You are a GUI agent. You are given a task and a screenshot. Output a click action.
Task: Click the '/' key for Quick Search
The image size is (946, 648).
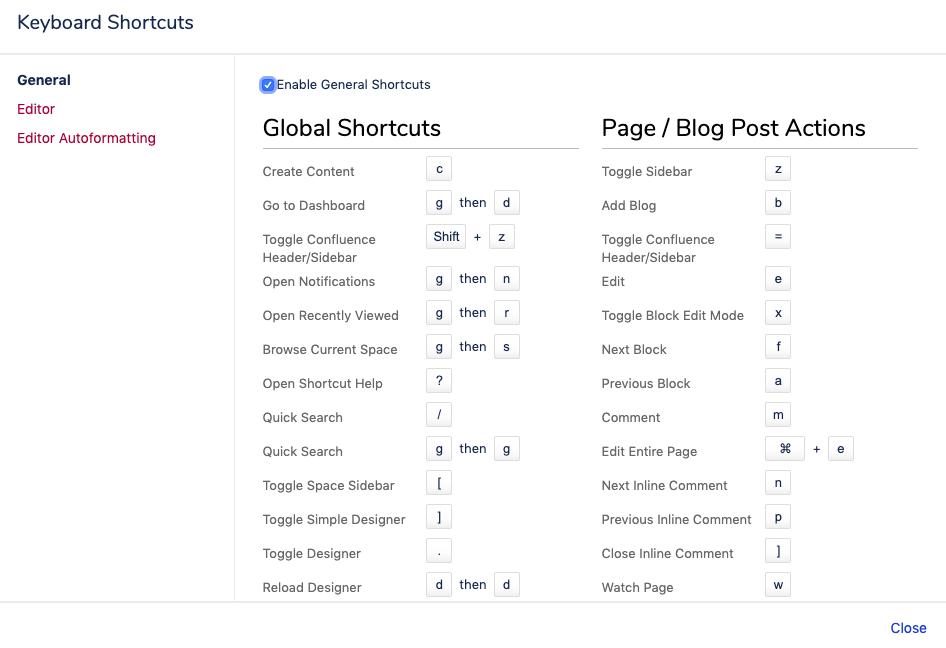point(439,415)
